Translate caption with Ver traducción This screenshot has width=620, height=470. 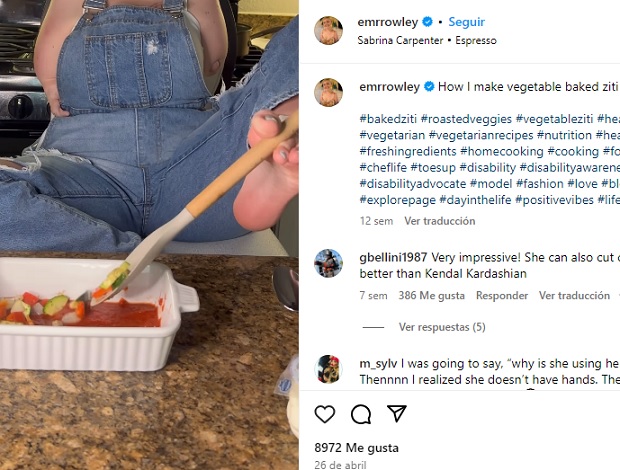(x=440, y=221)
